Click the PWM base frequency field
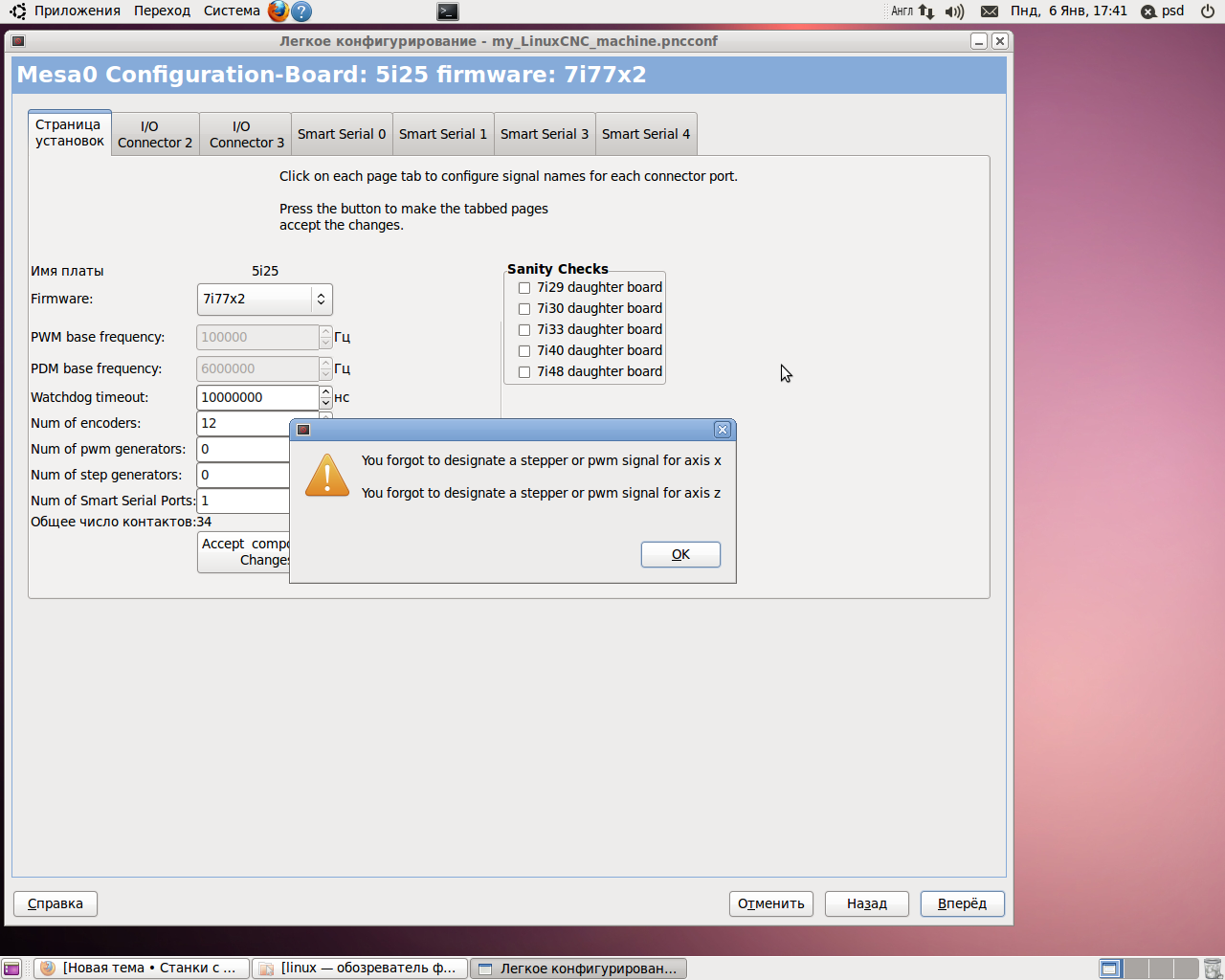Screen dimensions: 1225x980 point(257,337)
